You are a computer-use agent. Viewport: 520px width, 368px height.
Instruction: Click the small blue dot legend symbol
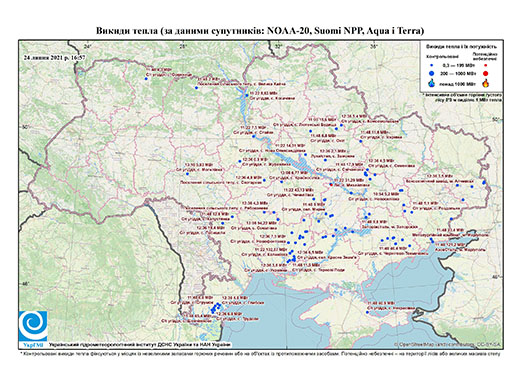coord(431,65)
